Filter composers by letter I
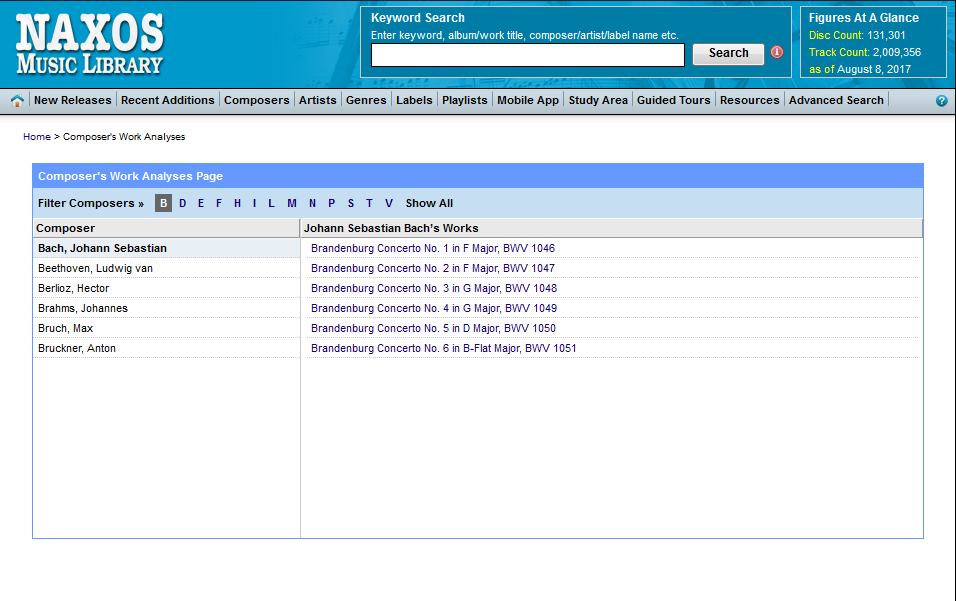Viewport: 956px width, 601px height. [254, 203]
